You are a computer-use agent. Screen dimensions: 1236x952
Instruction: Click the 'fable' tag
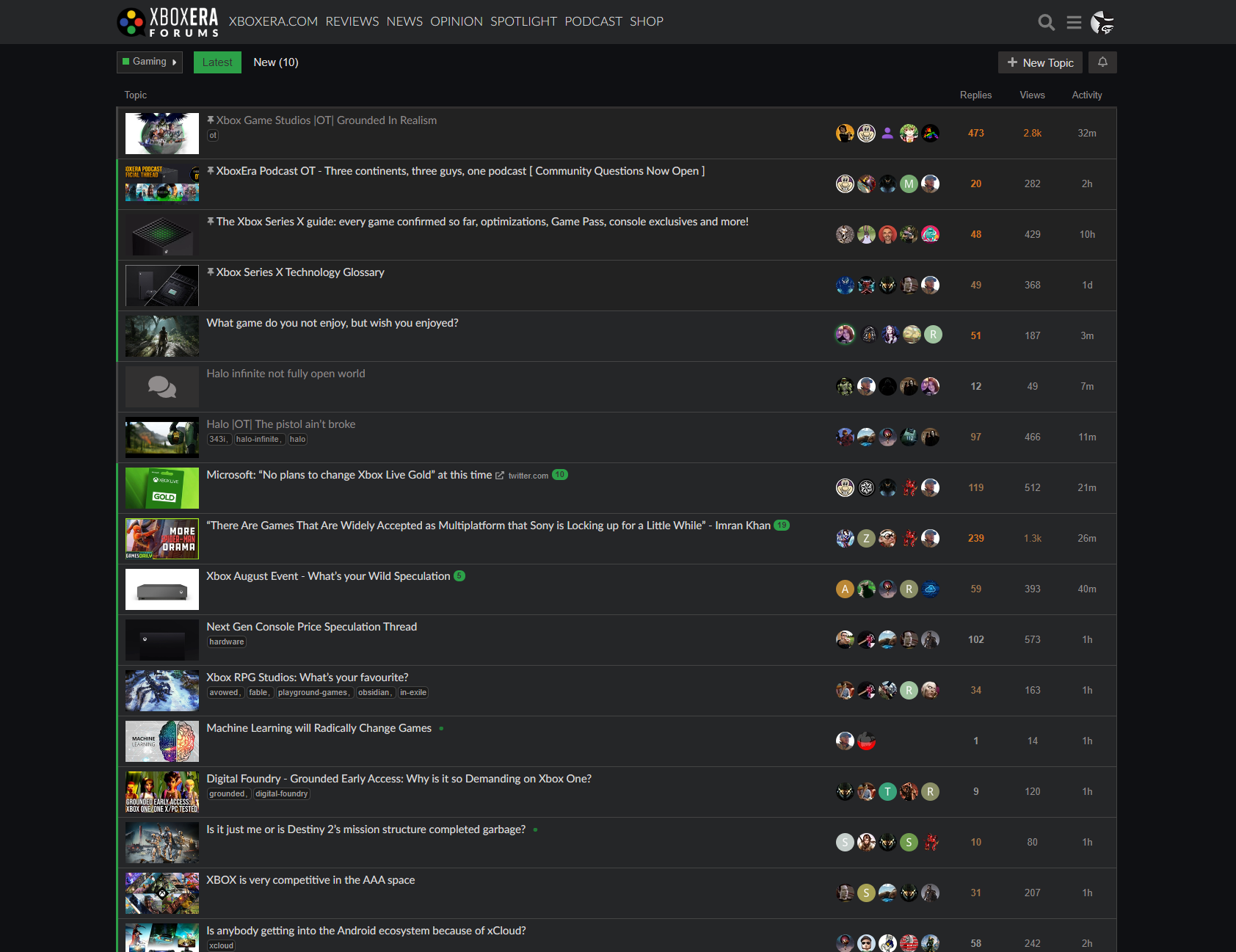point(259,692)
